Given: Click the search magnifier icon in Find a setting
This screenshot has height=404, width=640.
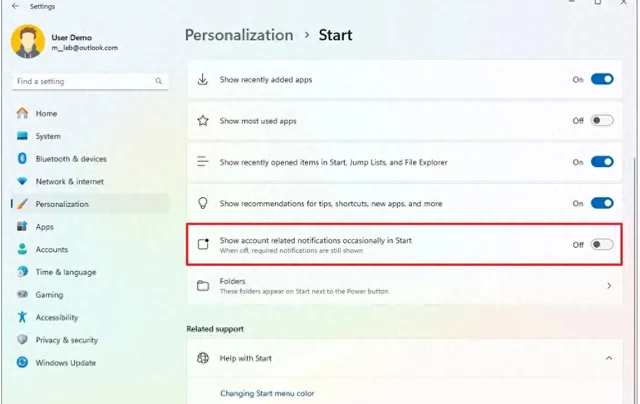Looking at the screenshot, I should tap(158, 81).
